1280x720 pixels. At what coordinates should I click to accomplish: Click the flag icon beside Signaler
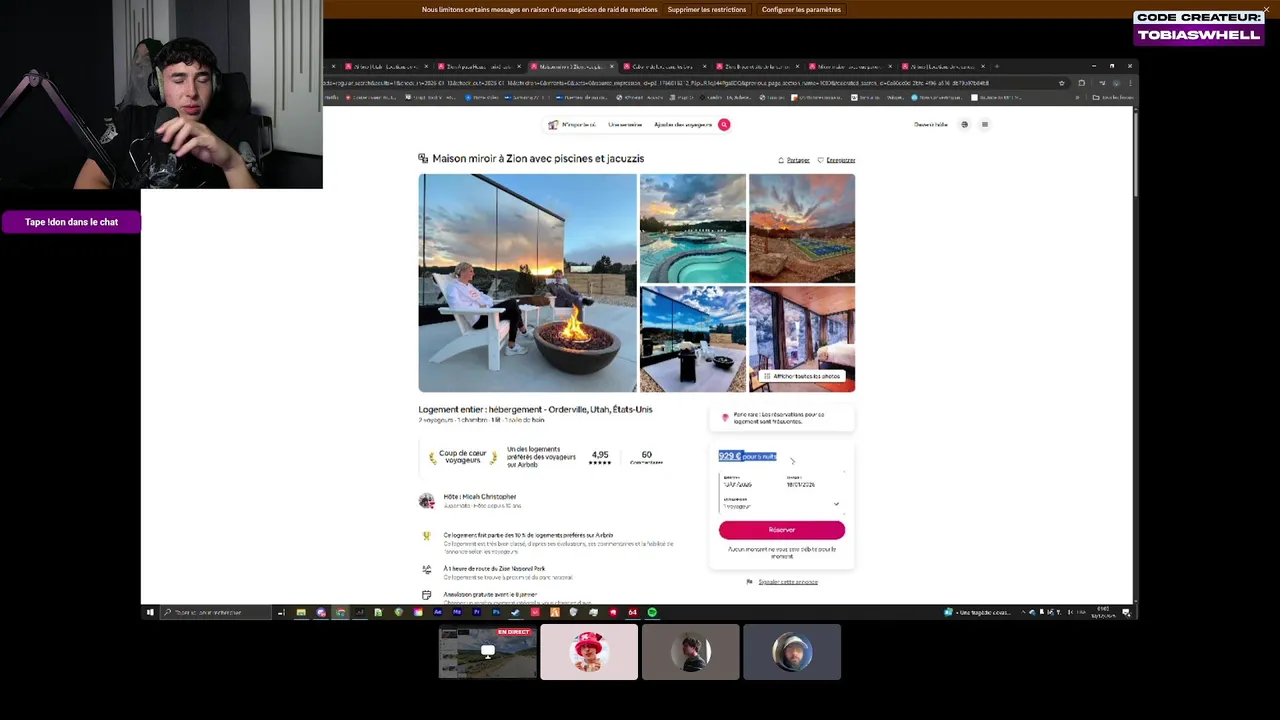(750, 582)
